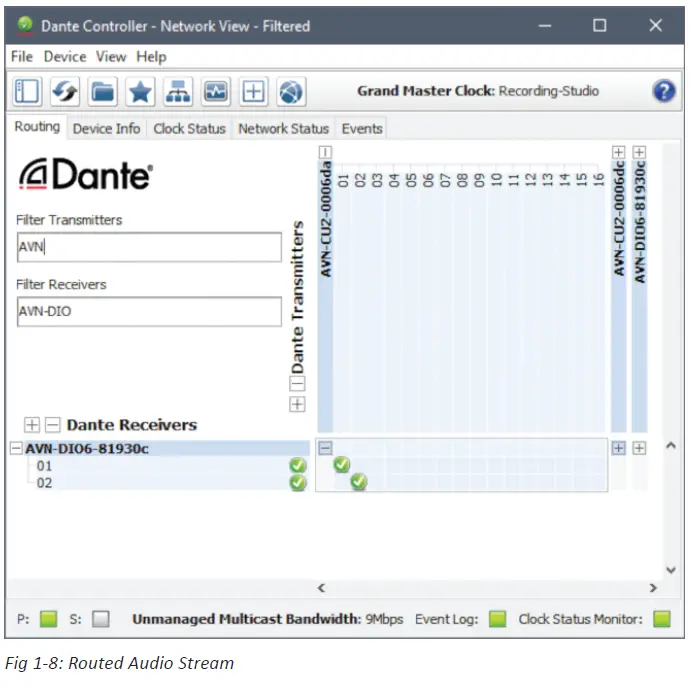The width and height of the screenshot is (690, 686).
Task: Click the horizontal scrollbar right arrow
Action: click(x=653, y=588)
